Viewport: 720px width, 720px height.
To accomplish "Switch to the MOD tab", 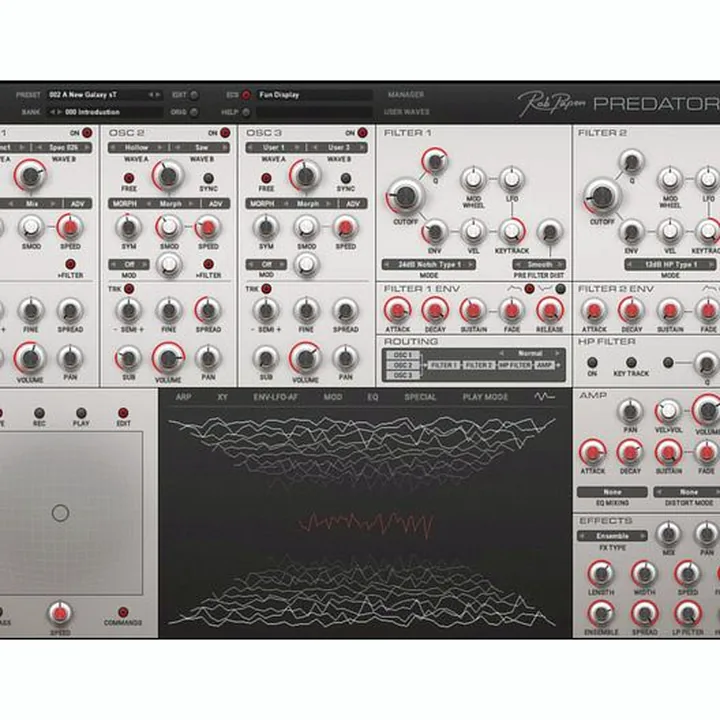I will (333, 397).
